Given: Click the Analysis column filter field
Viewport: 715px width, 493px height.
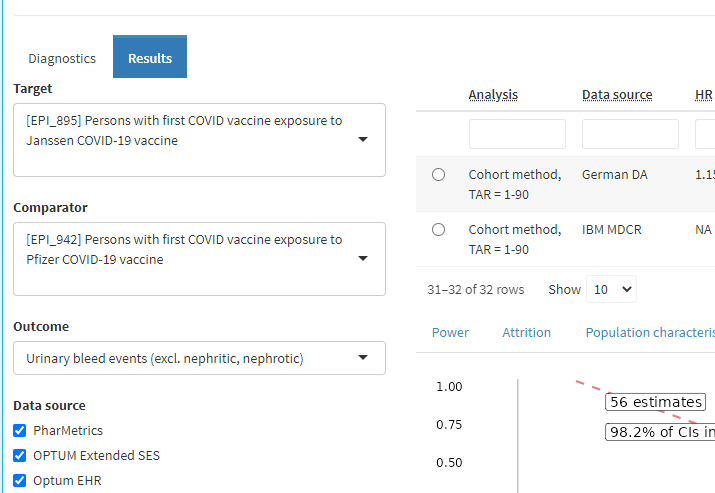Looking at the screenshot, I should tap(517, 134).
